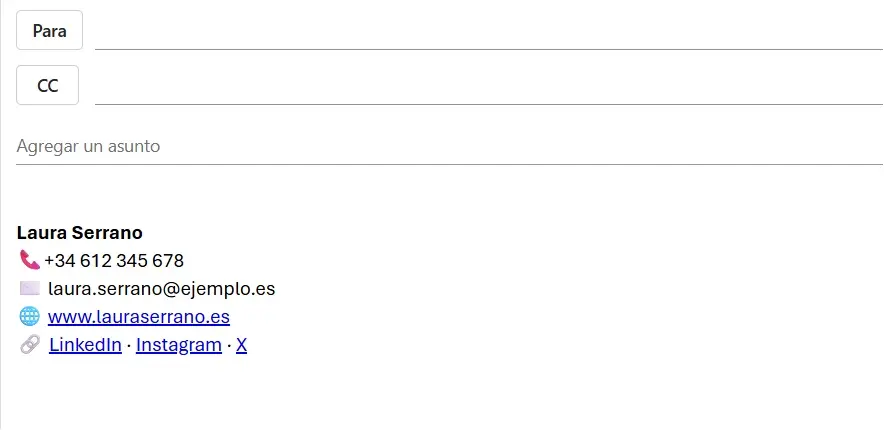Viewport: 884px width, 430px height.
Task: Open the CC recipient picker button
Action: coord(47,86)
